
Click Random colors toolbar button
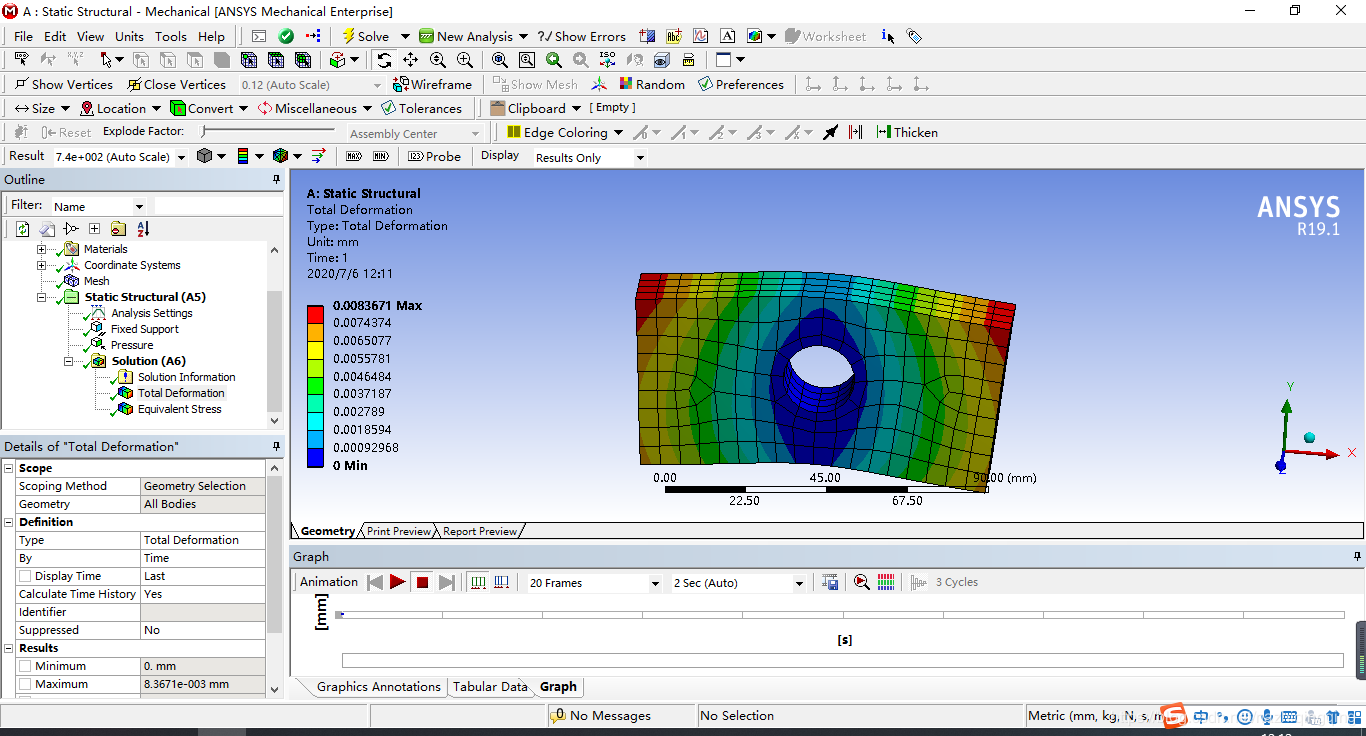click(652, 84)
